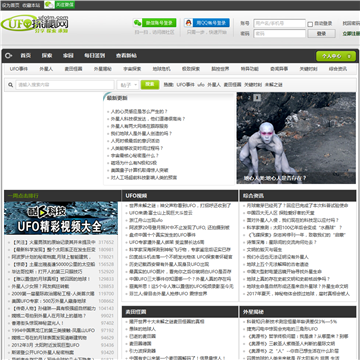Viewport: 360px width, 360px height.
Task: Click the UFO探索网 site logo
Action: click(35, 24)
